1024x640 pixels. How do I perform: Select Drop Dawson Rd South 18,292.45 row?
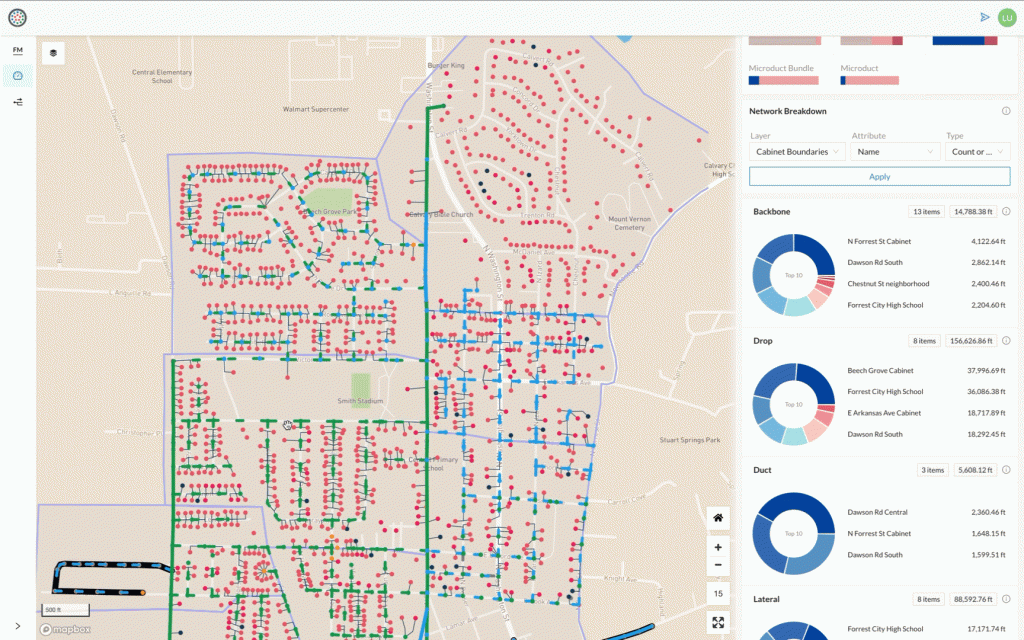(x=926, y=434)
